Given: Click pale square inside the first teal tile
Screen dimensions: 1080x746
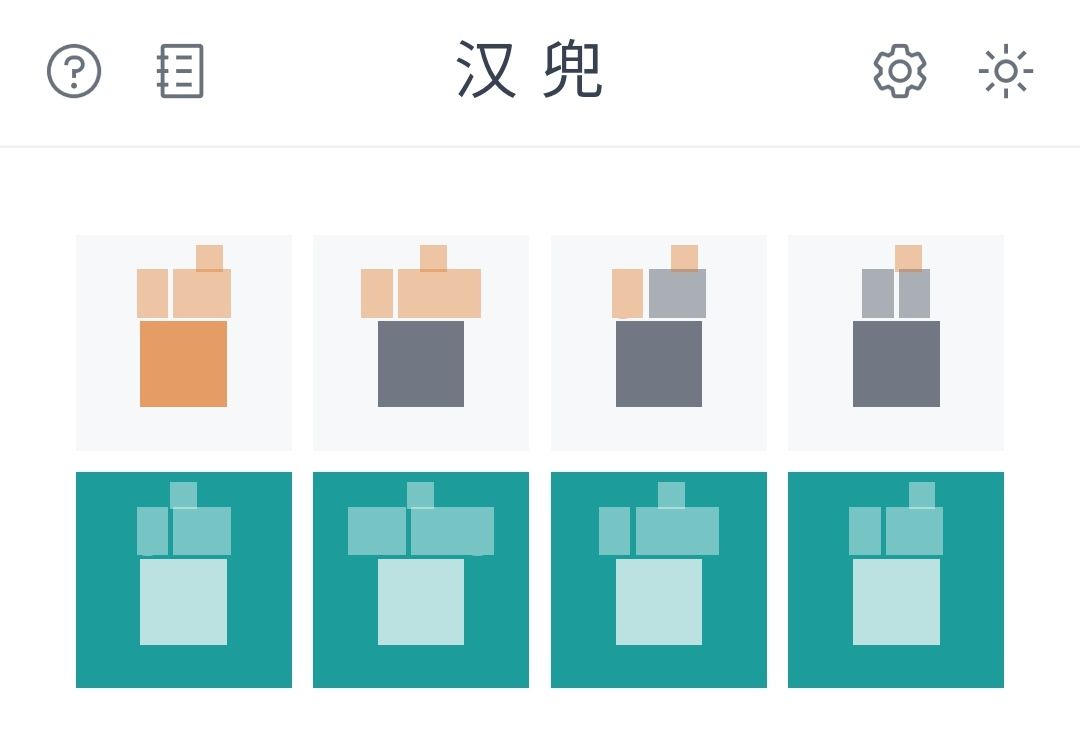Looking at the screenshot, I should coord(183,601).
